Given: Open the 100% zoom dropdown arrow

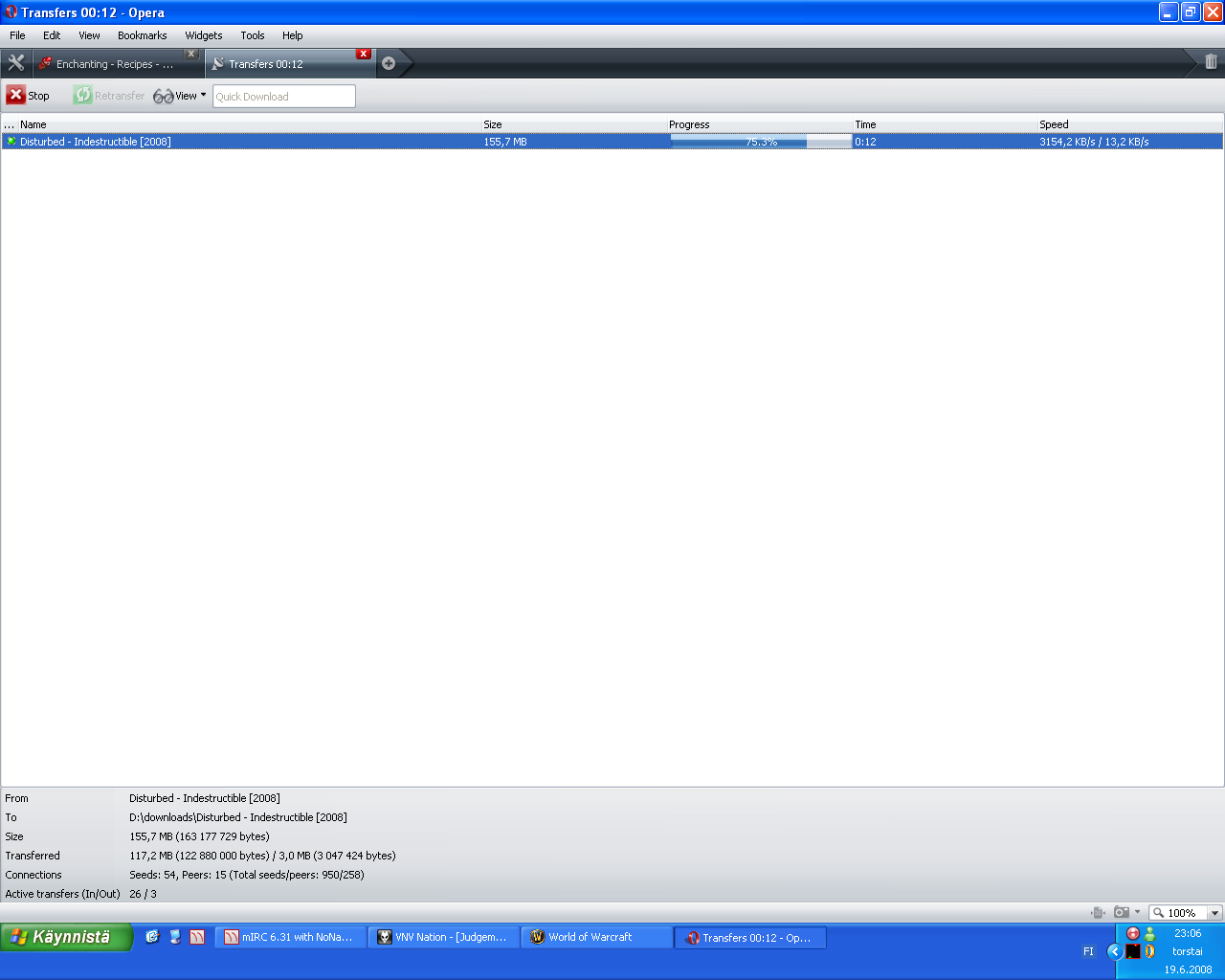Looking at the screenshot, I should 1214,913.
